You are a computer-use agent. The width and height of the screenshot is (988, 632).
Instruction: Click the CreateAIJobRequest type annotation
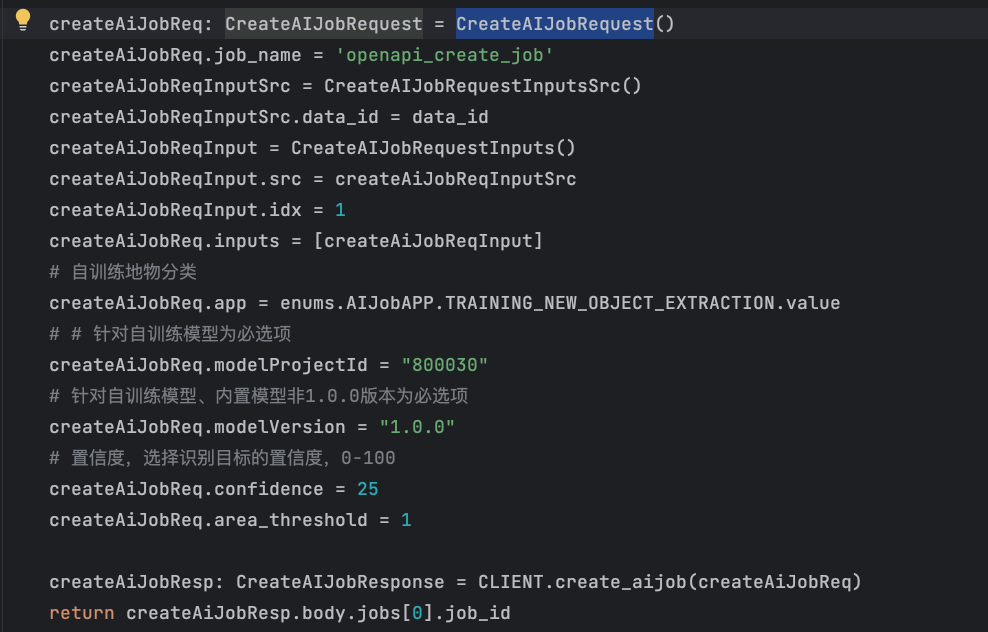[324, 24]
